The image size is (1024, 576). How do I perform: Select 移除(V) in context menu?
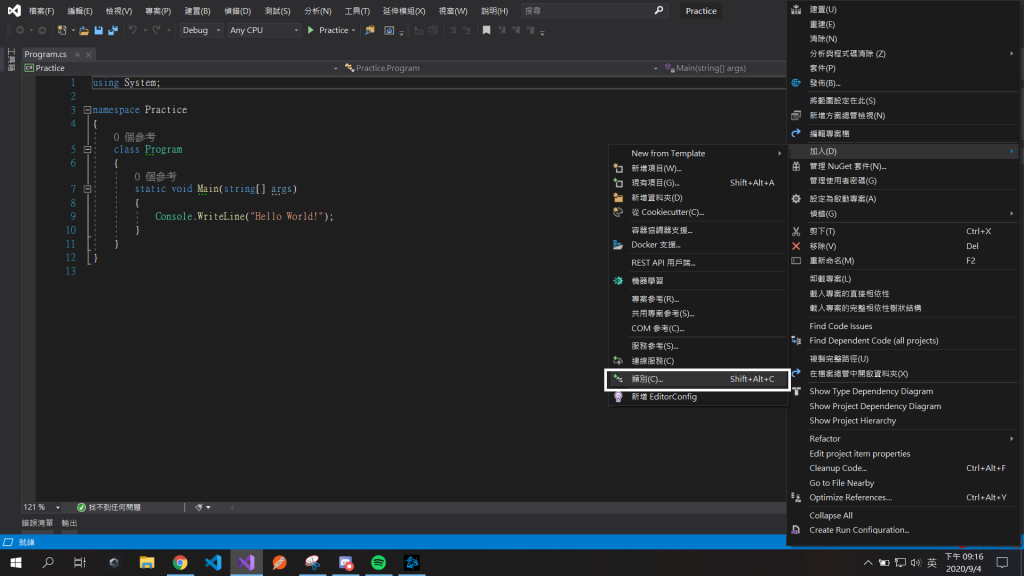point(904,246)
